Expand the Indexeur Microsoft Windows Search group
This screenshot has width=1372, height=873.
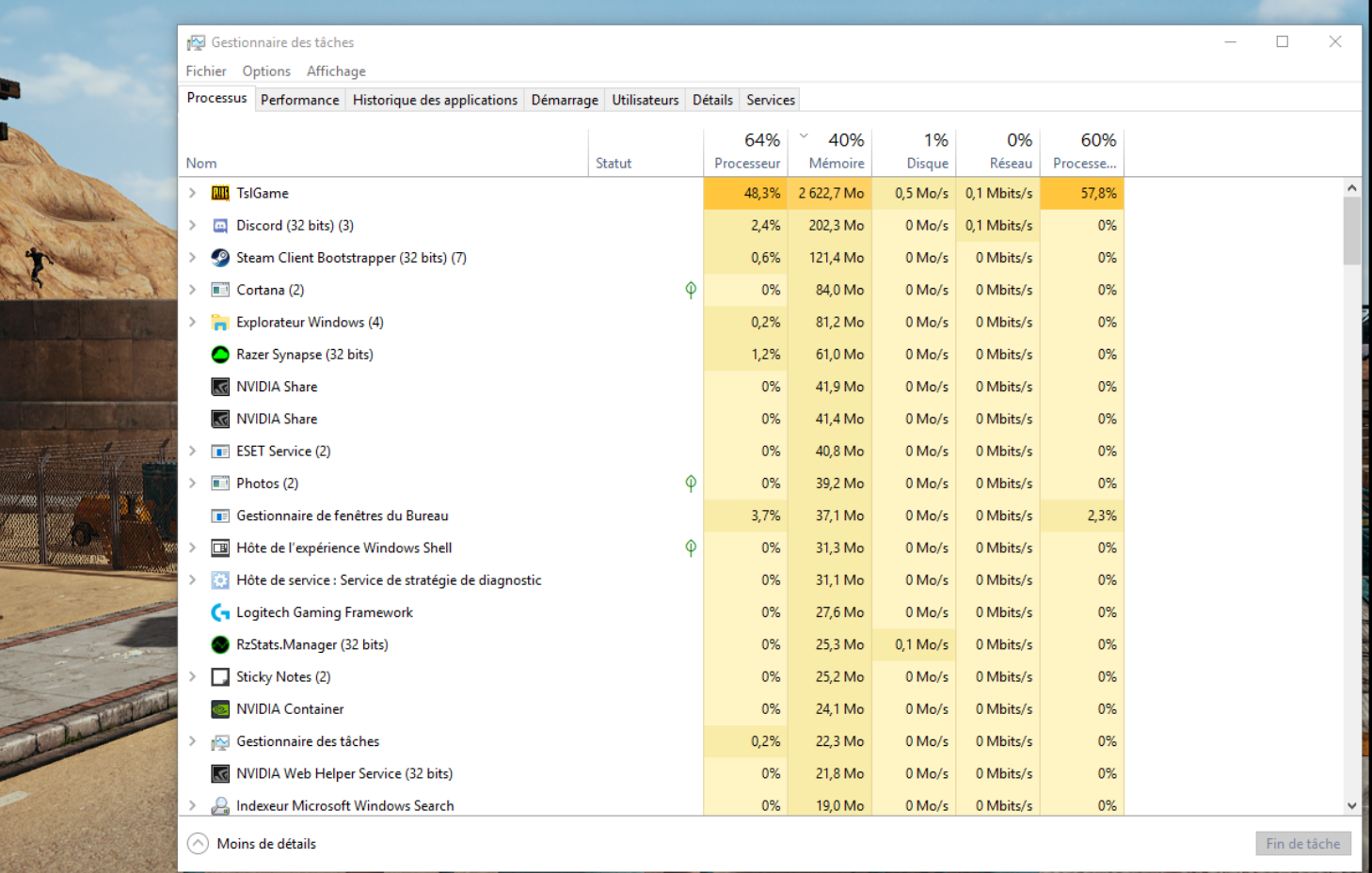[x=192, y=805]
